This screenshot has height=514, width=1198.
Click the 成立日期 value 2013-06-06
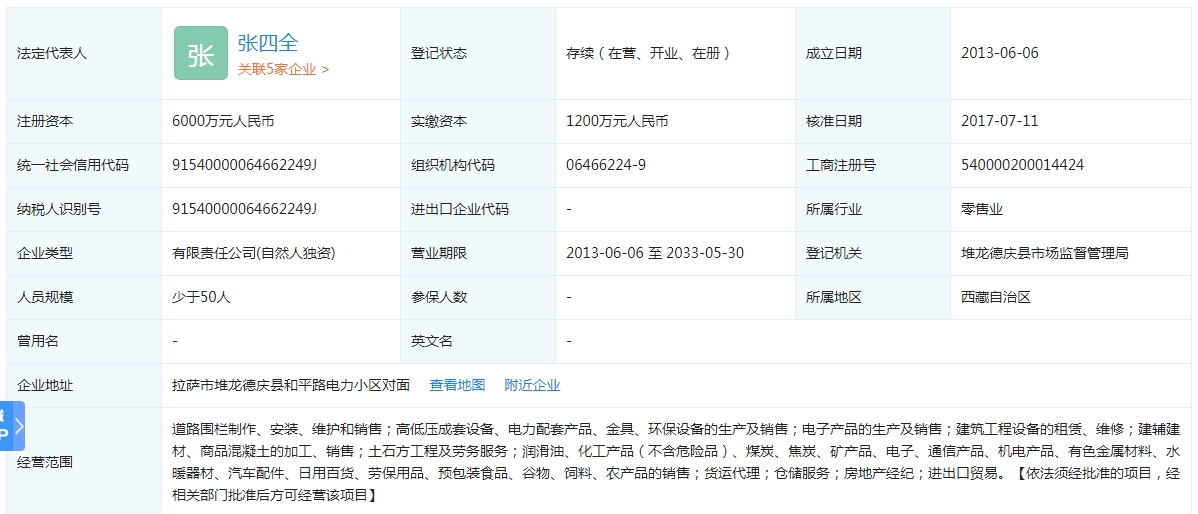tap(1000, 53)
